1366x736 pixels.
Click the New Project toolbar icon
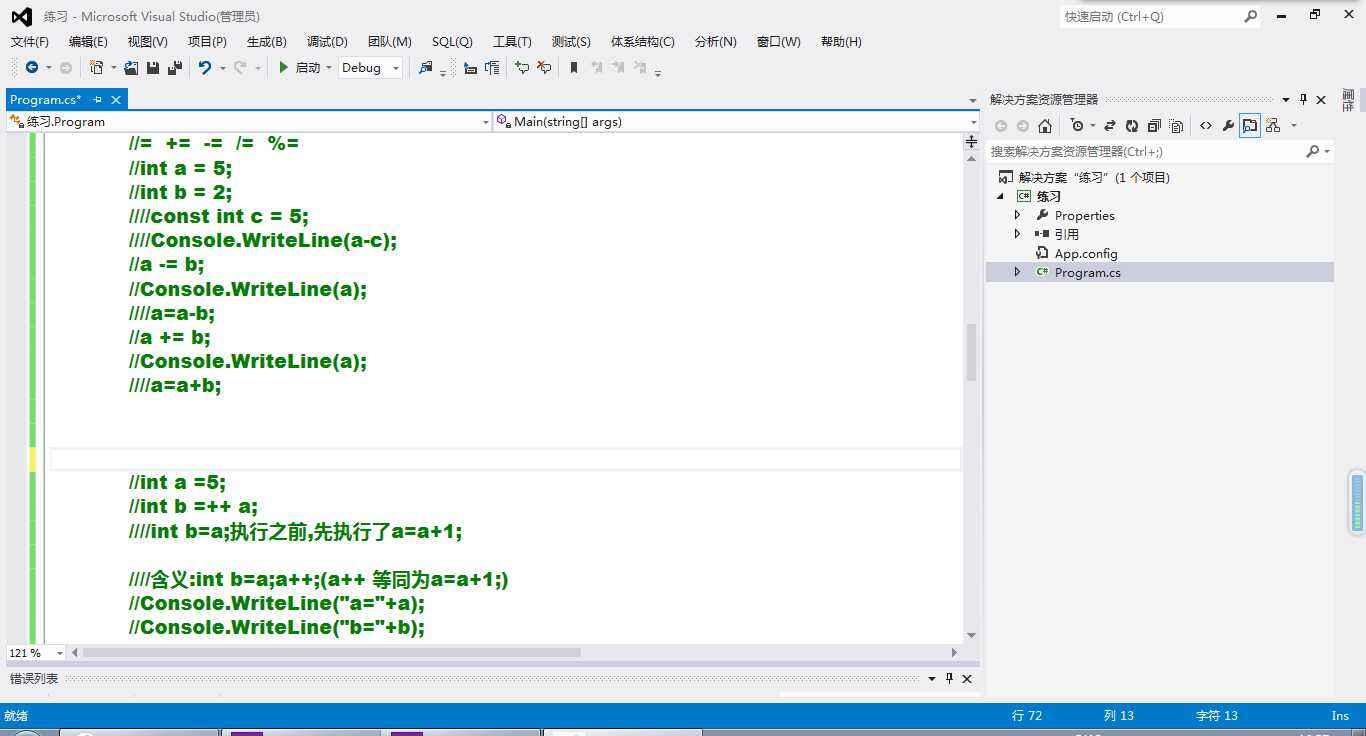click(96, 67)
